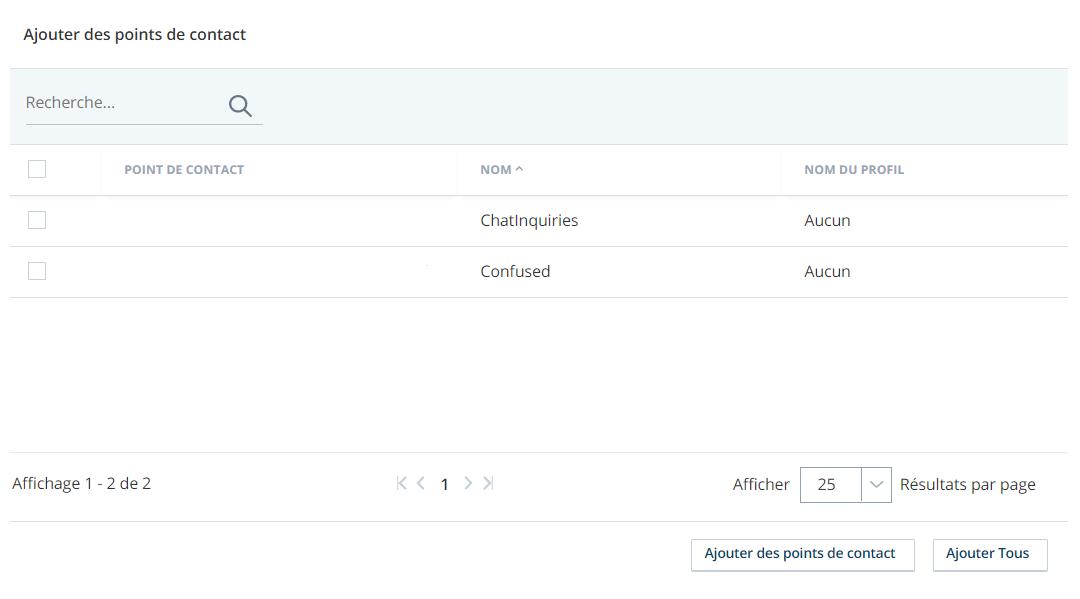The image size is (1080, 599).
Task: Go to next page arrow
Action: click(x=468, y=483)
